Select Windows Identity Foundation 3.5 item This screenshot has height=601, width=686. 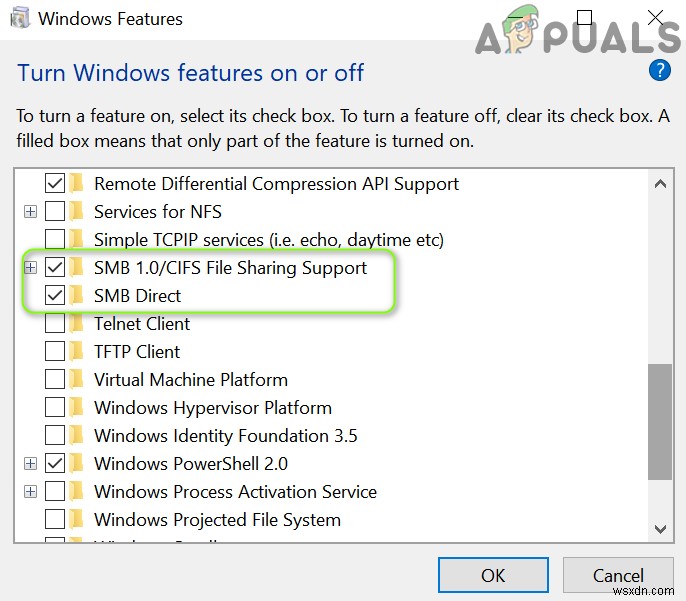(225, 436)
